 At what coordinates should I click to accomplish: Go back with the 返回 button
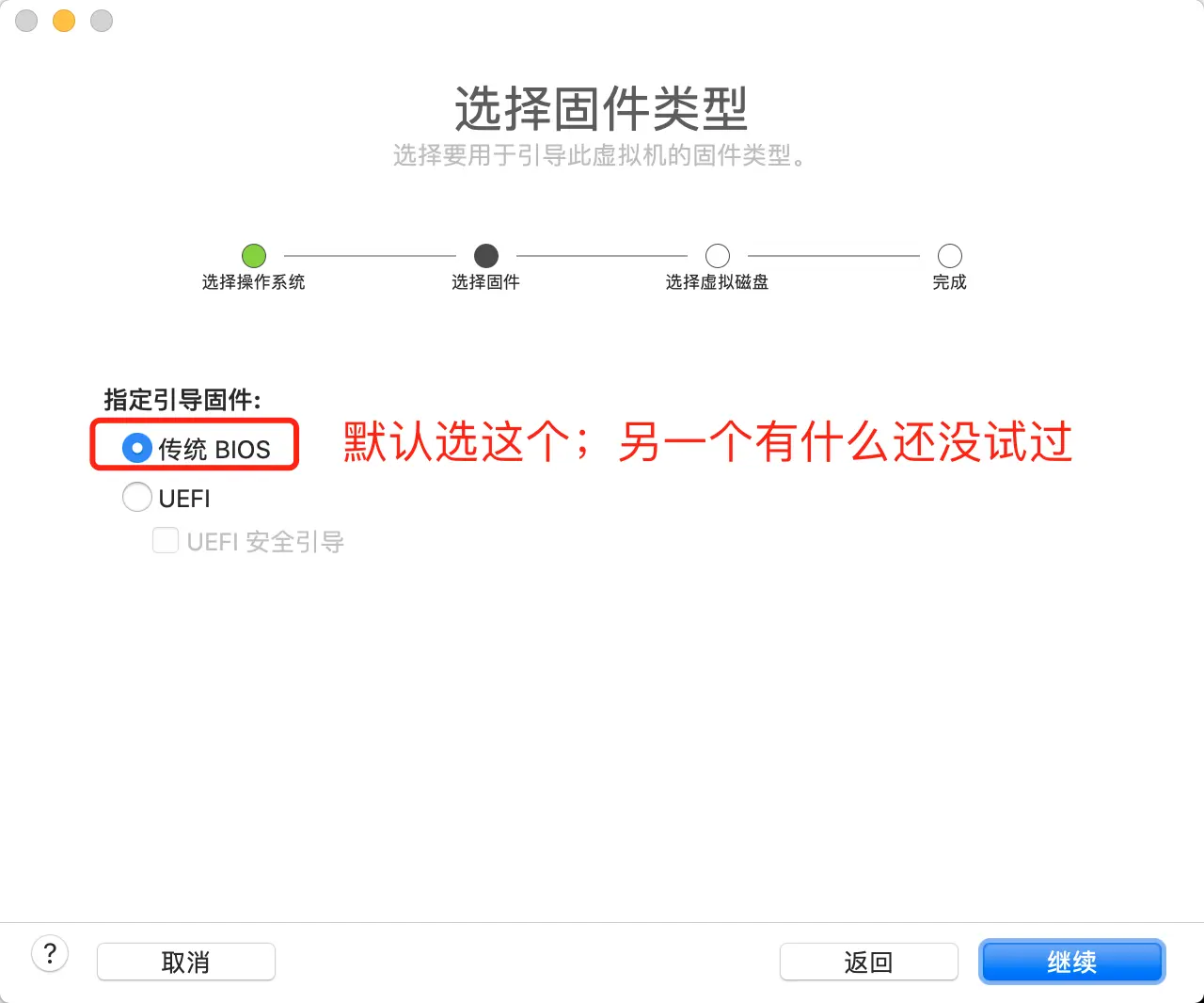pyautogui.click(x=869, y=962)
